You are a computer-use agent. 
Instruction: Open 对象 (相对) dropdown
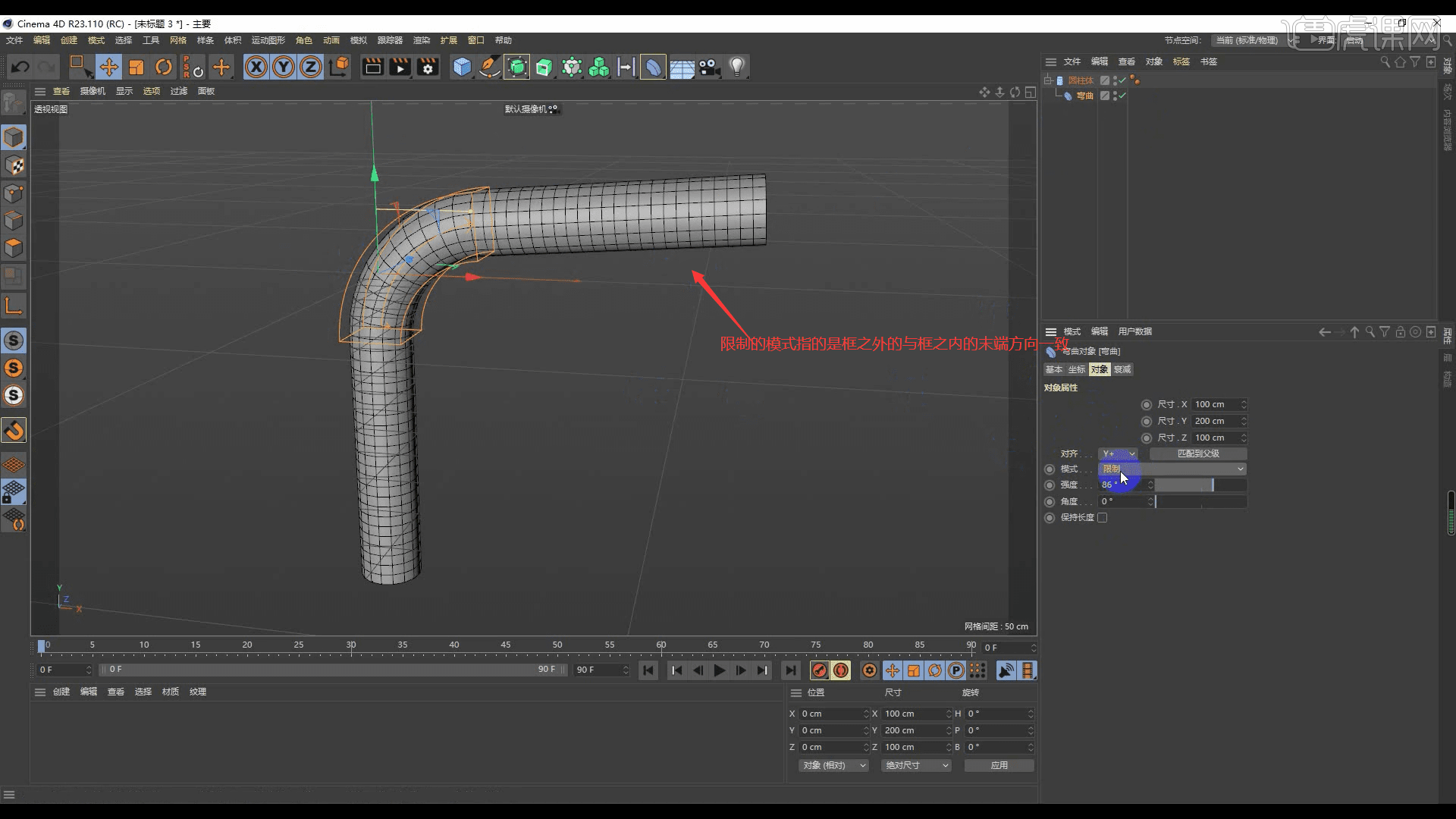click(833, 765)
